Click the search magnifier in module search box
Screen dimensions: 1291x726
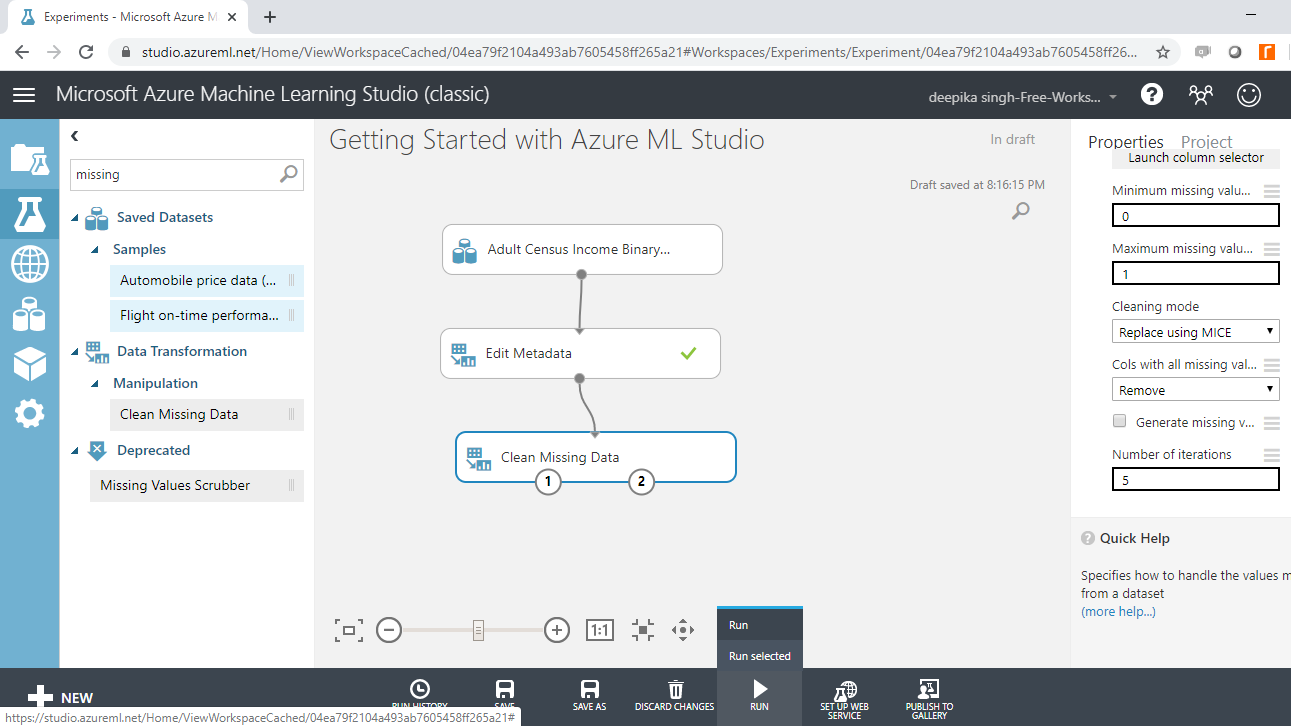pyautogui.click(x=288, y=174)
